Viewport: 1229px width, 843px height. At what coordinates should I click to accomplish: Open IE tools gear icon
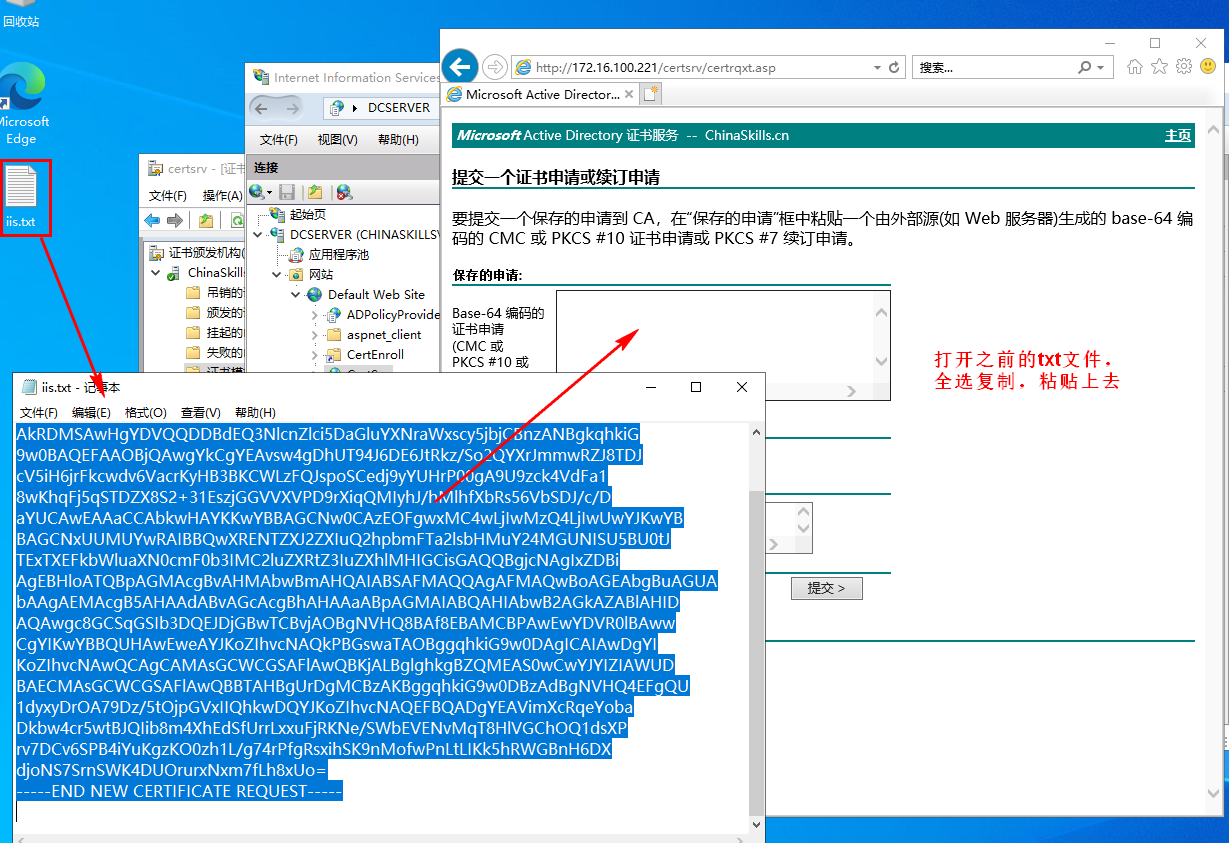point(1184,67)
